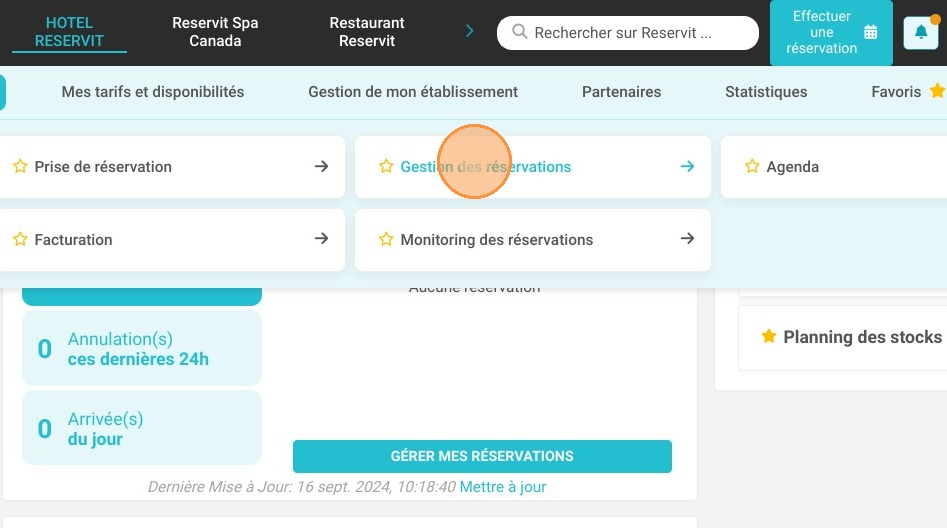This screenshot has height=528, width=947.
Task: Toggle favorite star for Gestion des réservations
Action: (386, 166)
